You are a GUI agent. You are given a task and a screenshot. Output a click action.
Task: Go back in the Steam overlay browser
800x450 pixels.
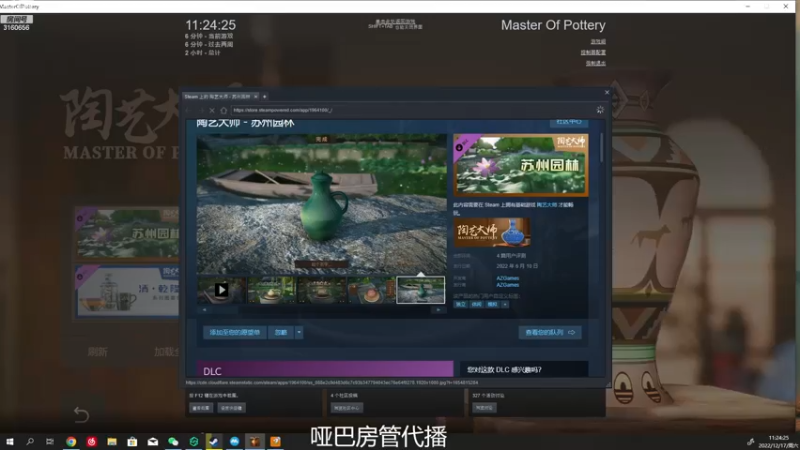click(188, 110)
